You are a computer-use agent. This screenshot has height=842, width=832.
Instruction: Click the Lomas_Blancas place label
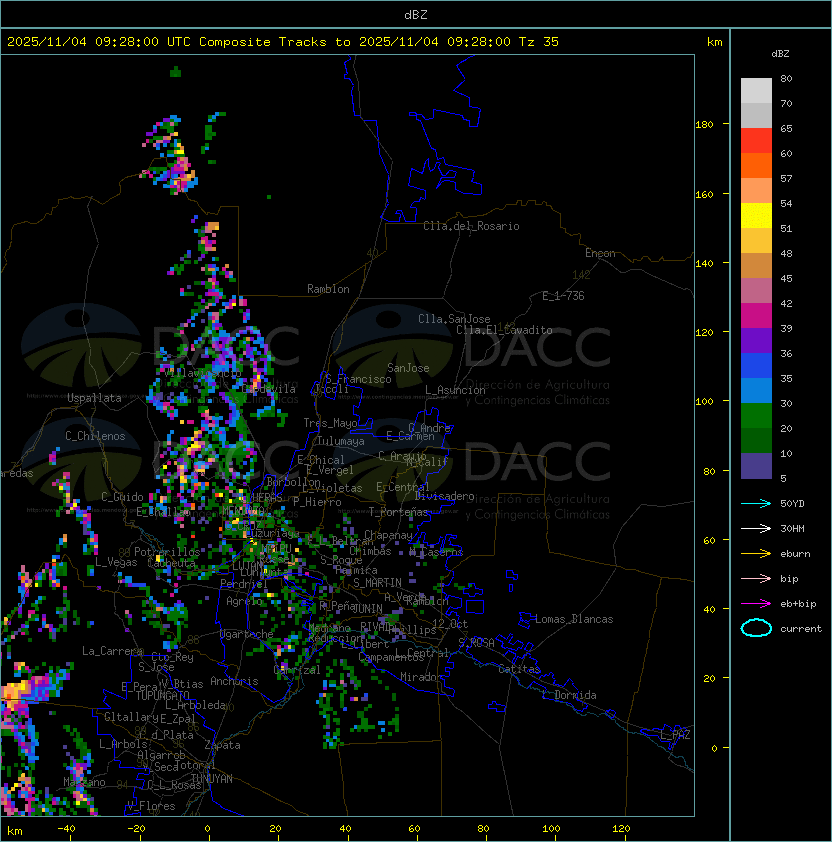click(x=574, y=619)
